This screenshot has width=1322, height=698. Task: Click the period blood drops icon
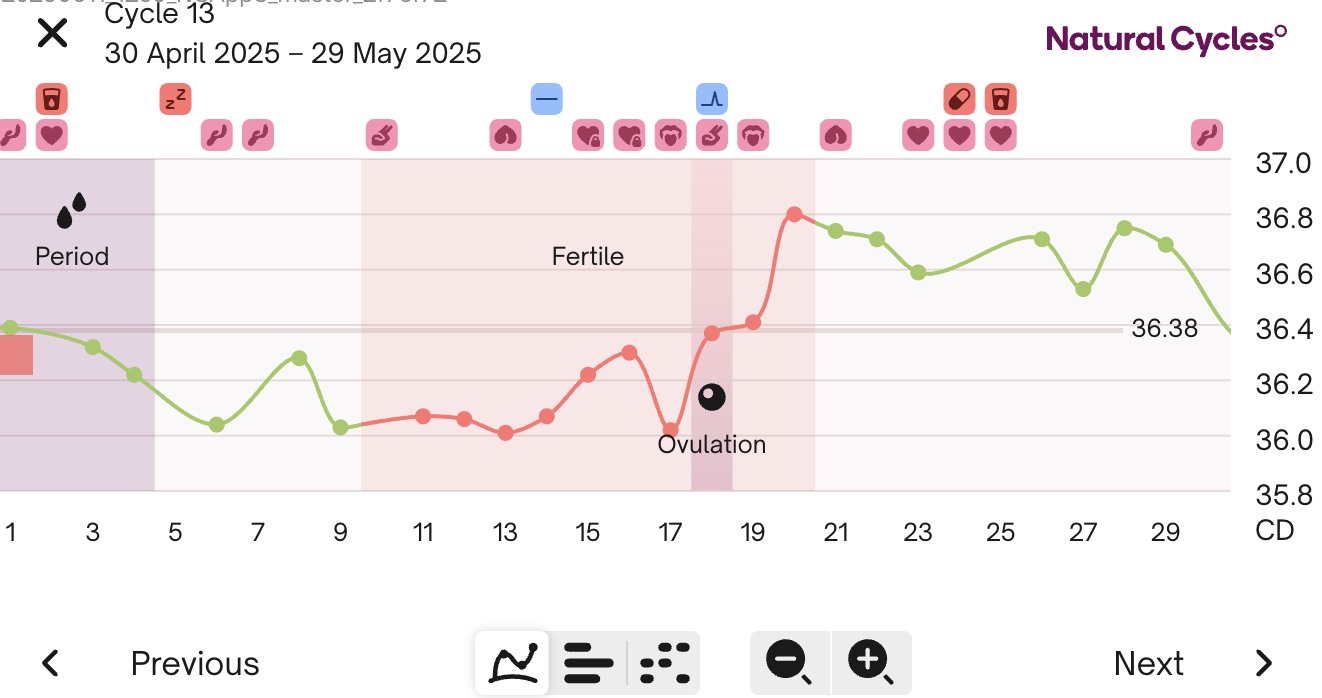pyautogui.click(x=71, y=210)
